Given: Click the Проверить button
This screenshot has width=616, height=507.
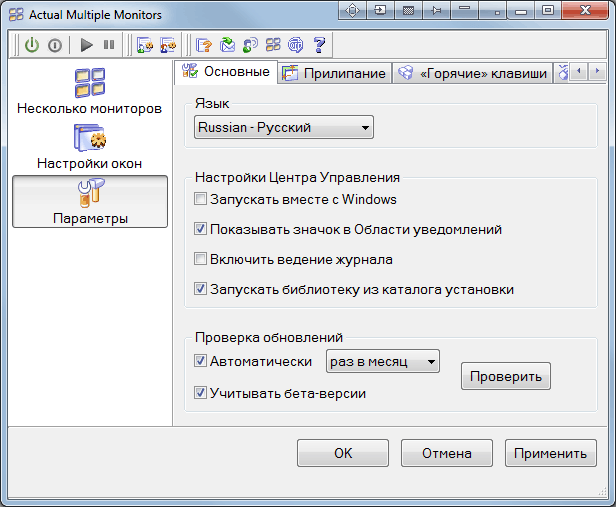Looking at the screenshot, I should [x=506, y=376].
